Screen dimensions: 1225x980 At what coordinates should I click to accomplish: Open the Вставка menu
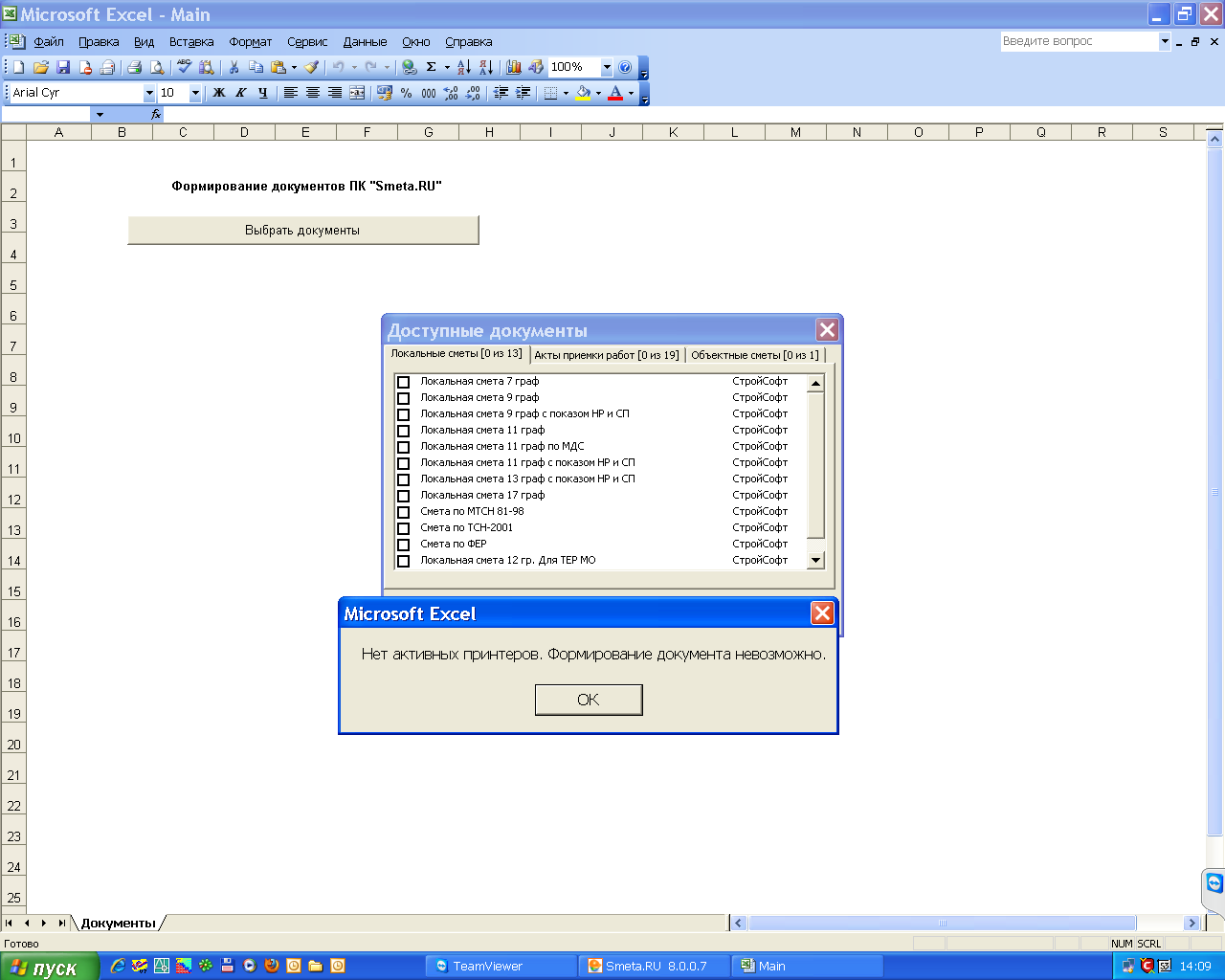(x=191, y=42)
